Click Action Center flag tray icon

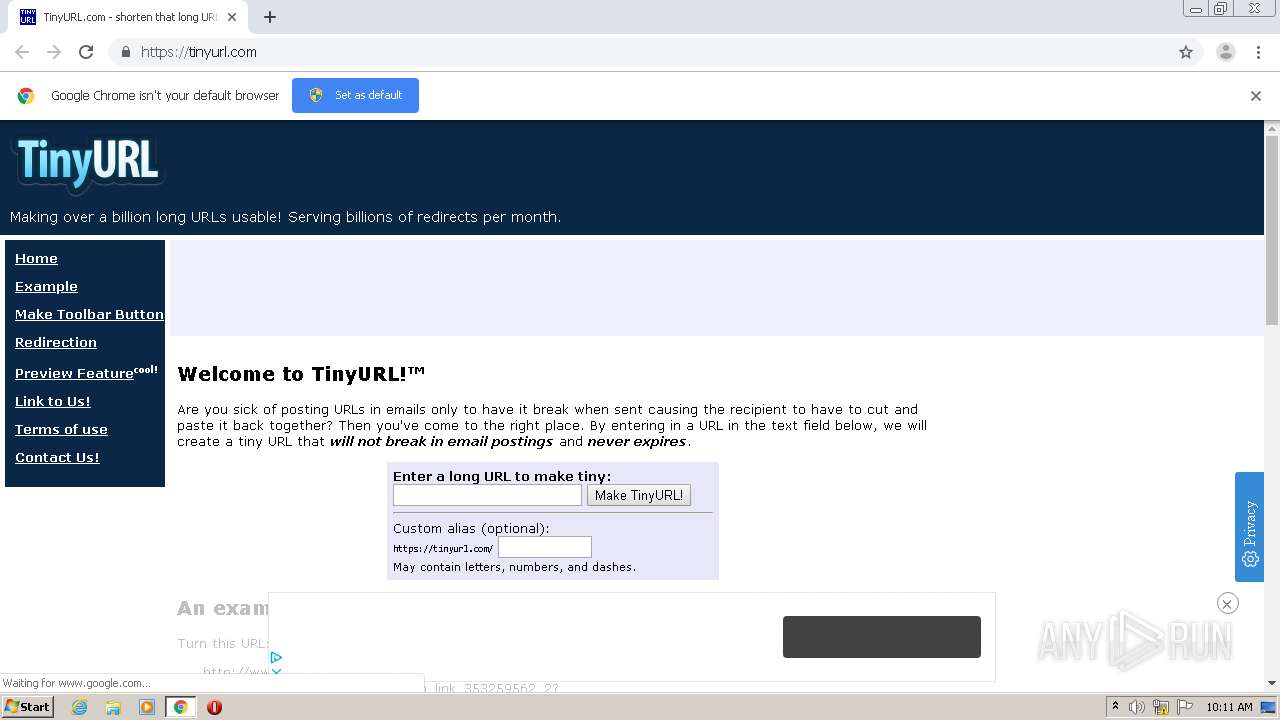click(1186, 707)
